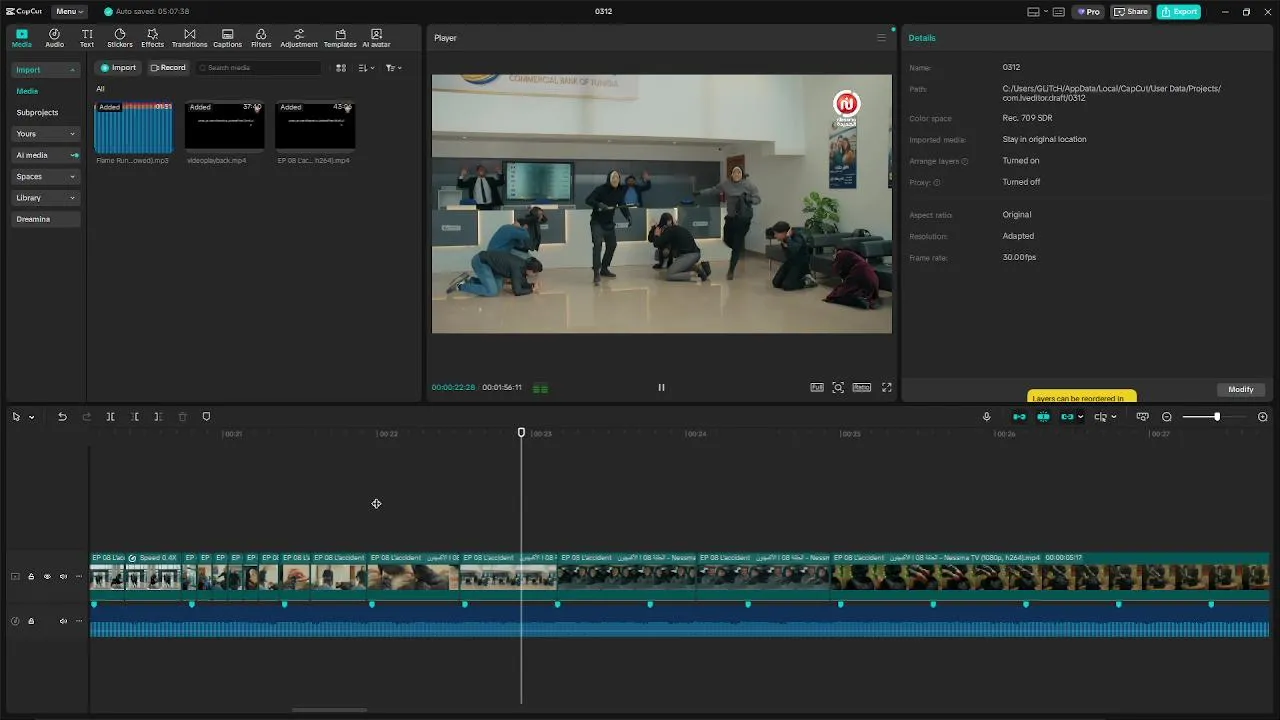
Task: Delete right of playhead
Action: pos(158,417)
